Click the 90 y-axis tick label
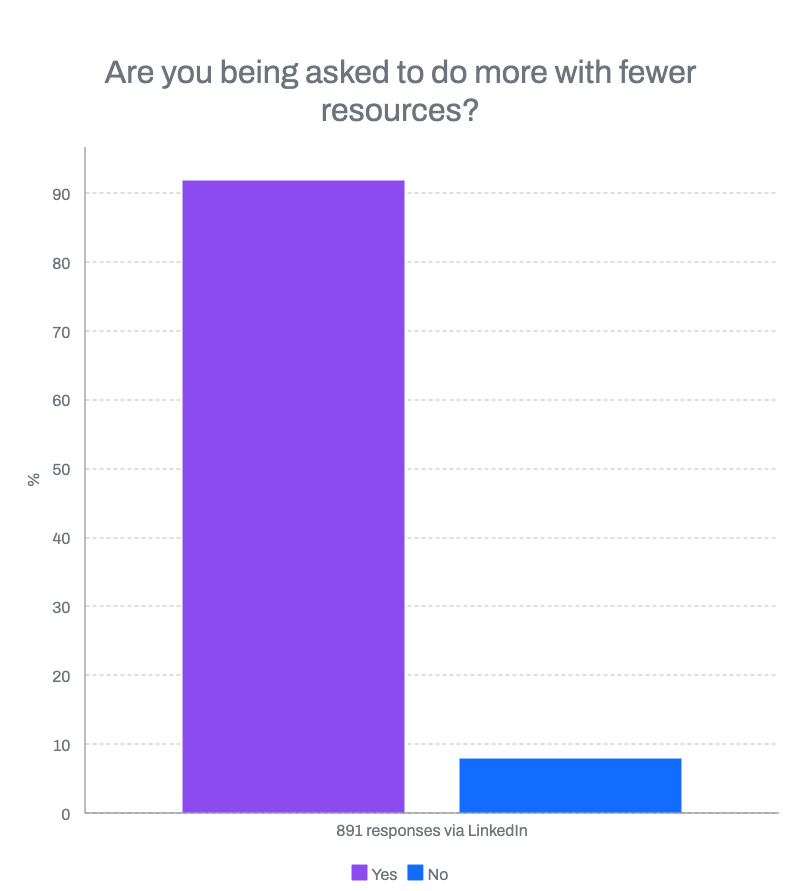 [62, 194]
